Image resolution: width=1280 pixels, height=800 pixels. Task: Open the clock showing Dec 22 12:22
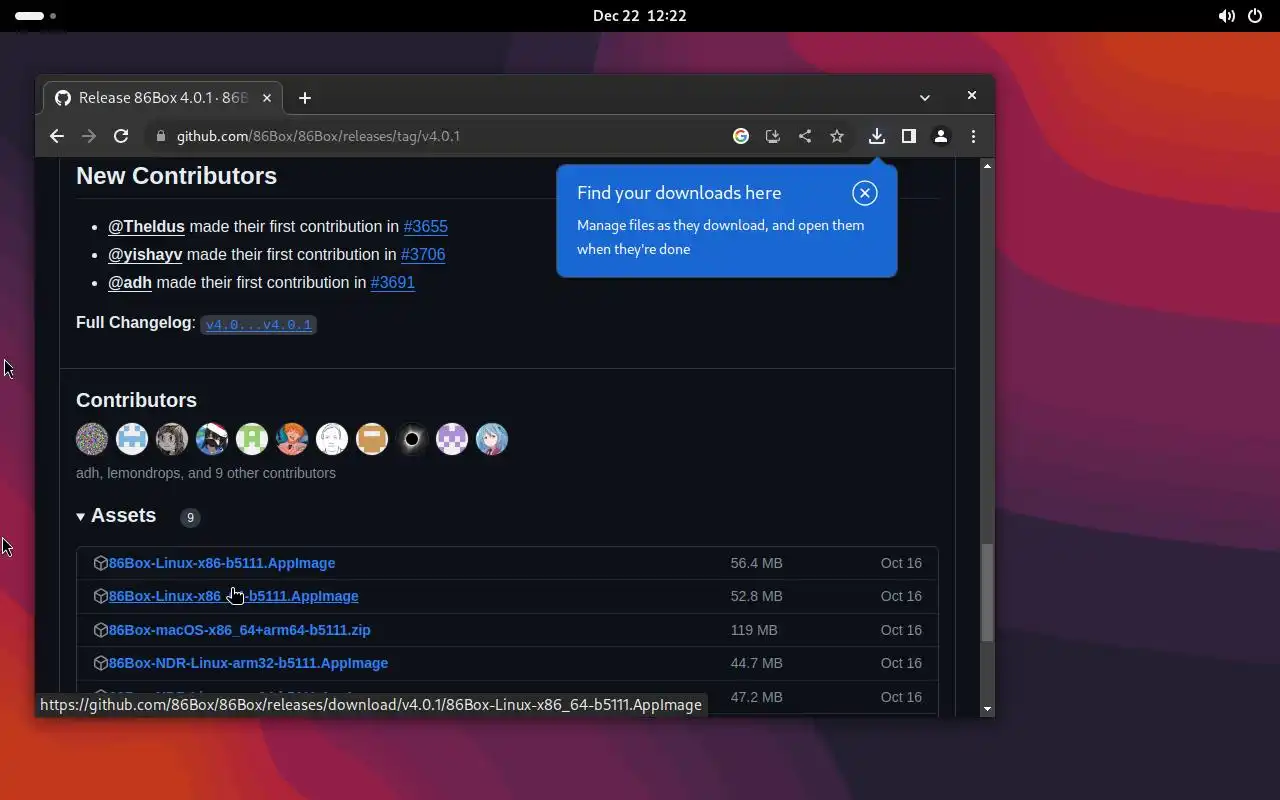[x=639, y=16]
